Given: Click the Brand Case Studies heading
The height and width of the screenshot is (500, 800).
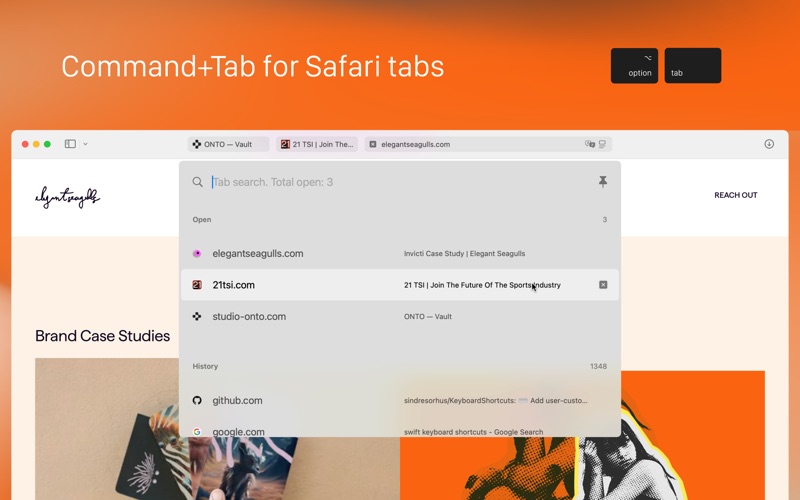Looking at the screenshot, I should pos(103,336).
